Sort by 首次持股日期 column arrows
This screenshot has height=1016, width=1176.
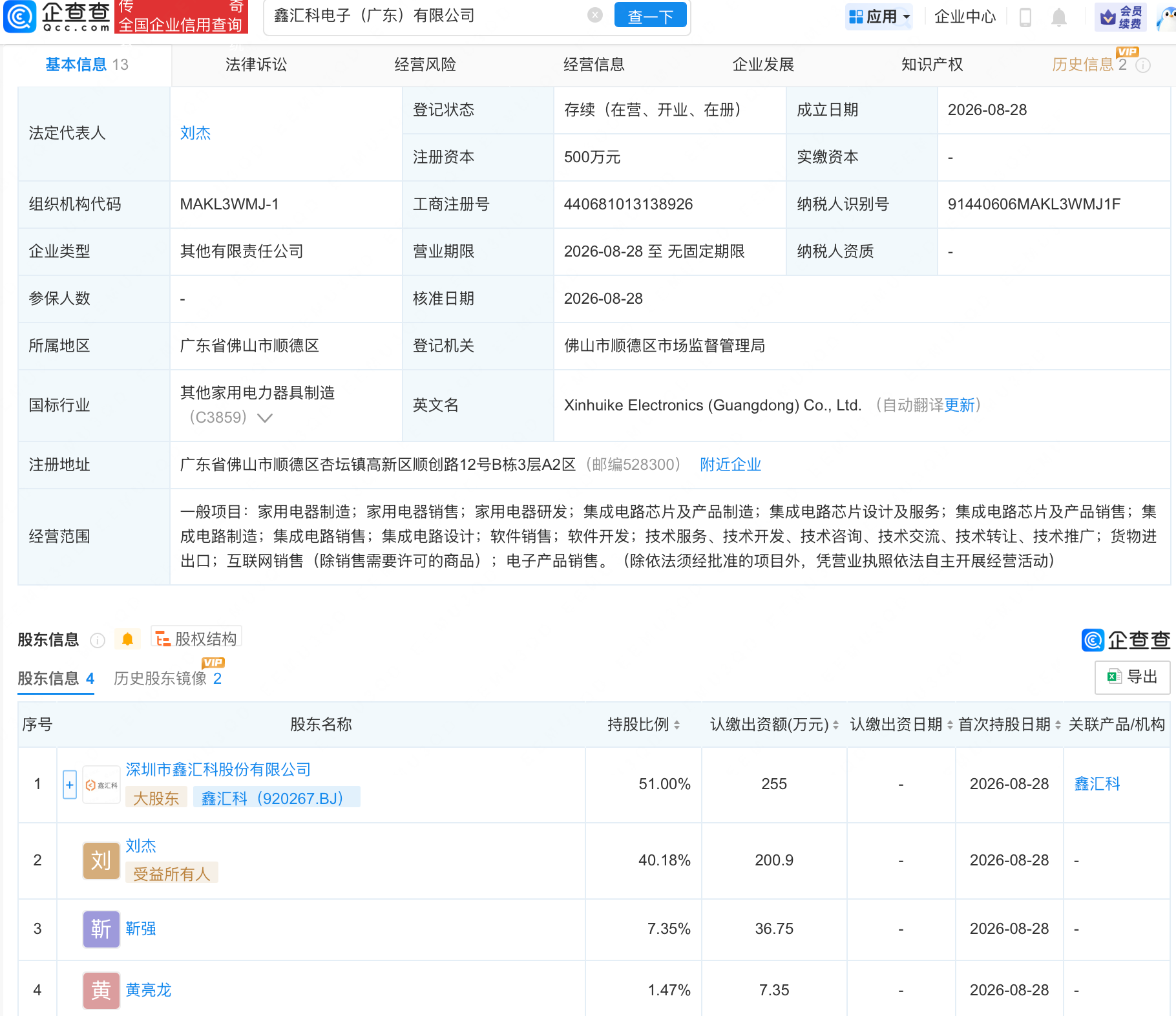click(1058, 725)
